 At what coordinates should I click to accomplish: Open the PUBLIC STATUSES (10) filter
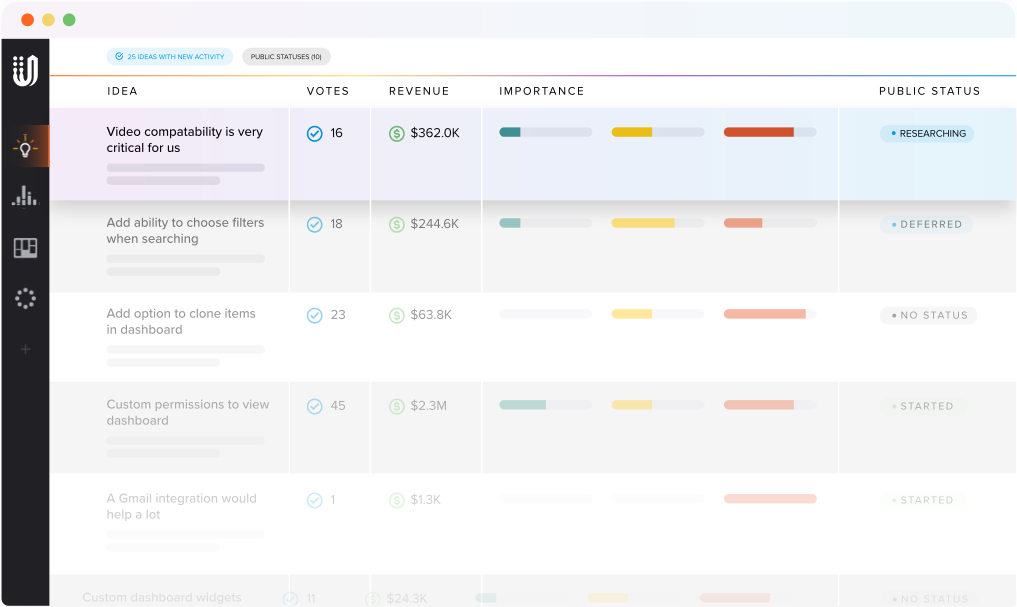coord(286,57)
